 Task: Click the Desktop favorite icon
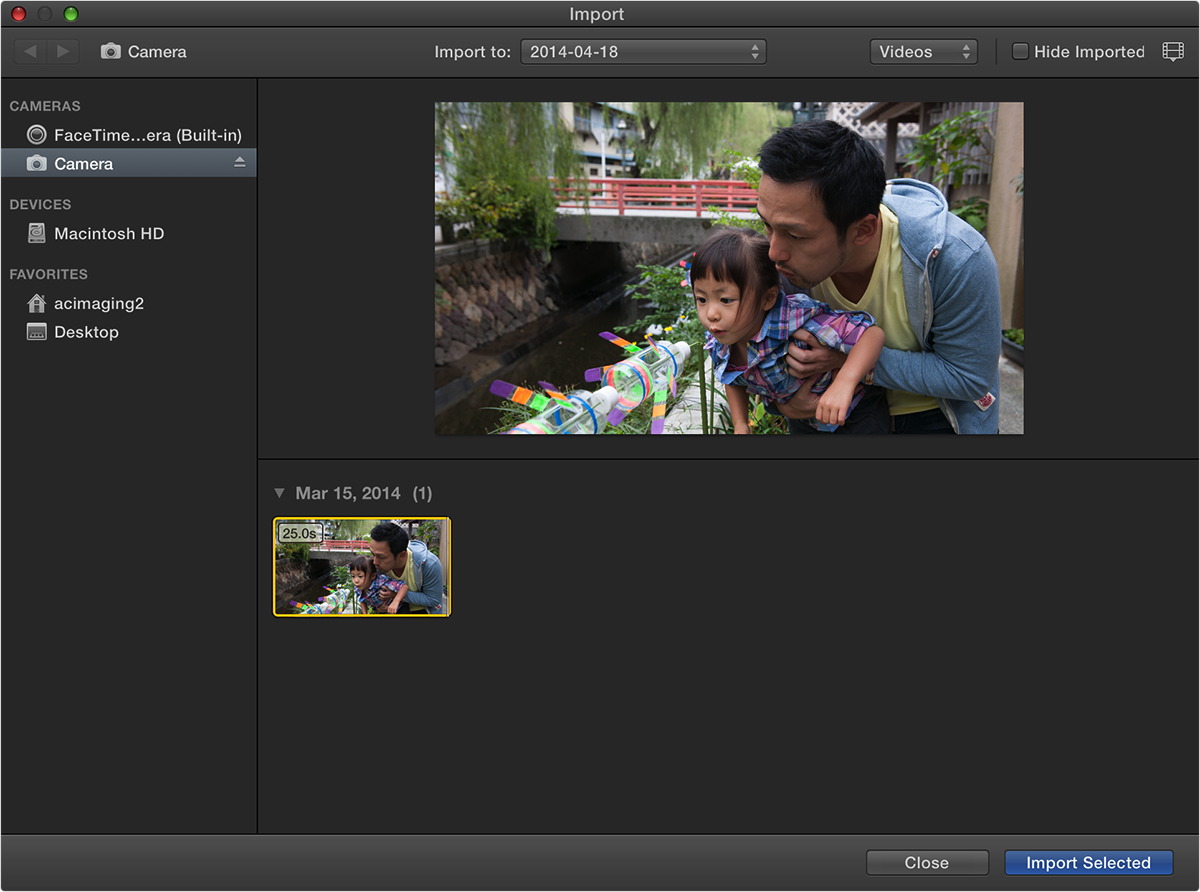(x=37, y=332)
